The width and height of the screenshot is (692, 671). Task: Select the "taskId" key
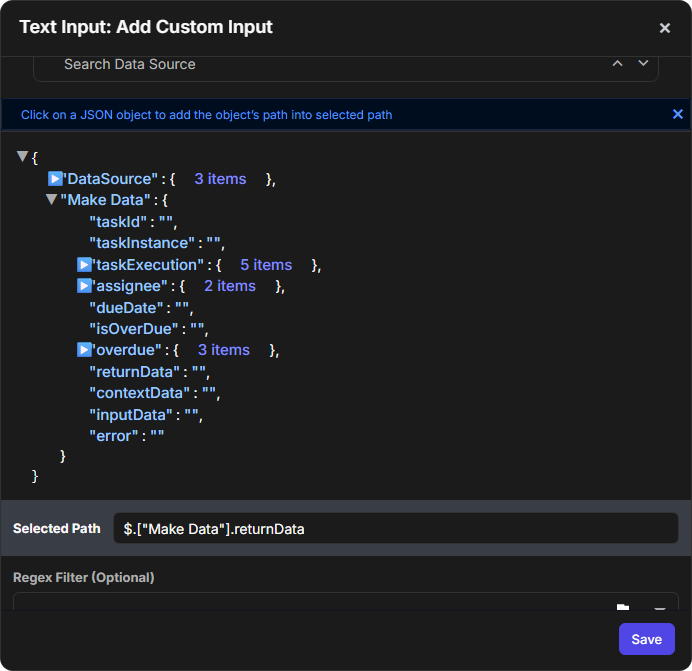(x=118, y=222)
